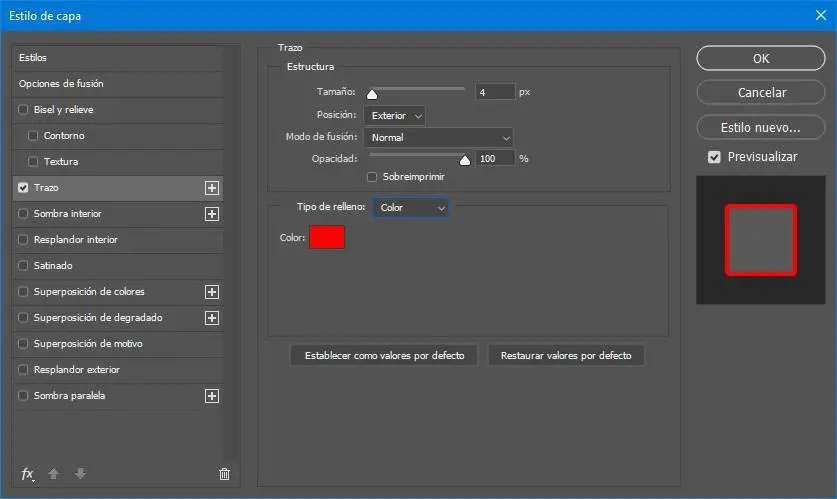Uncheck the Trazo effect checkbox
Screen dimensions: 837x499
tap(23, 187)
